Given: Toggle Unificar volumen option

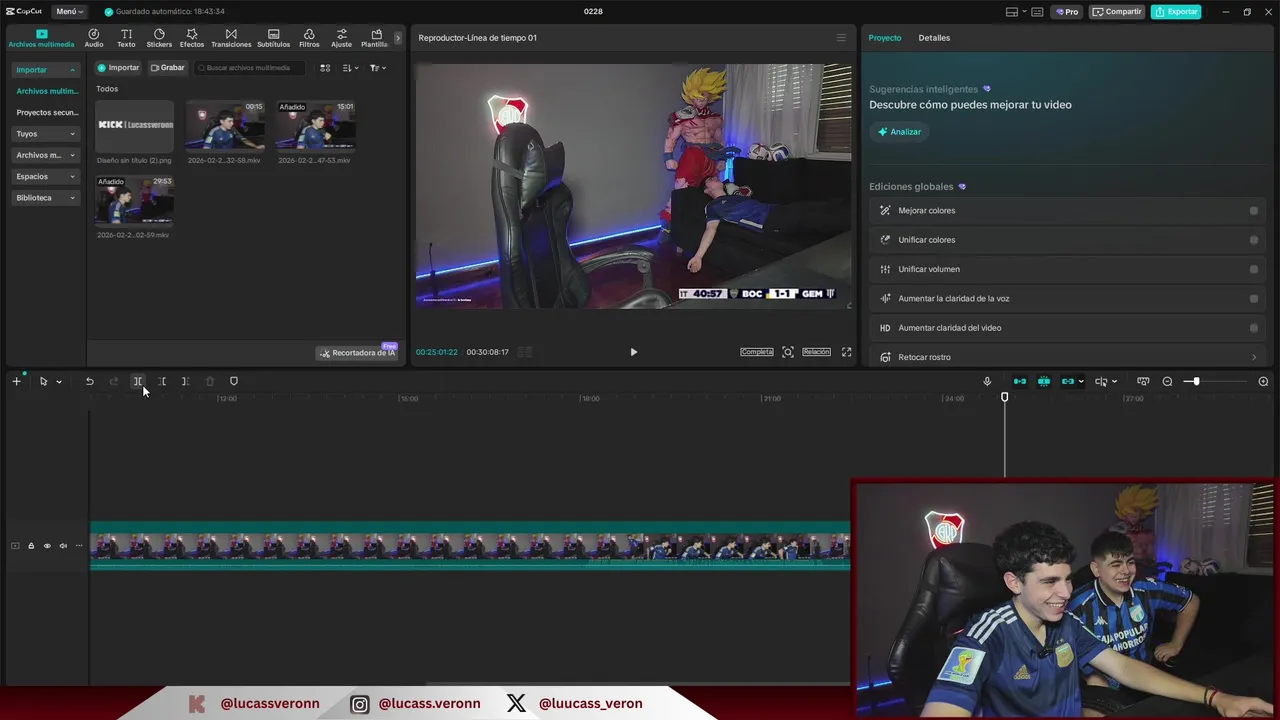Looking at the screenshot, I should tap(1254, 269).
